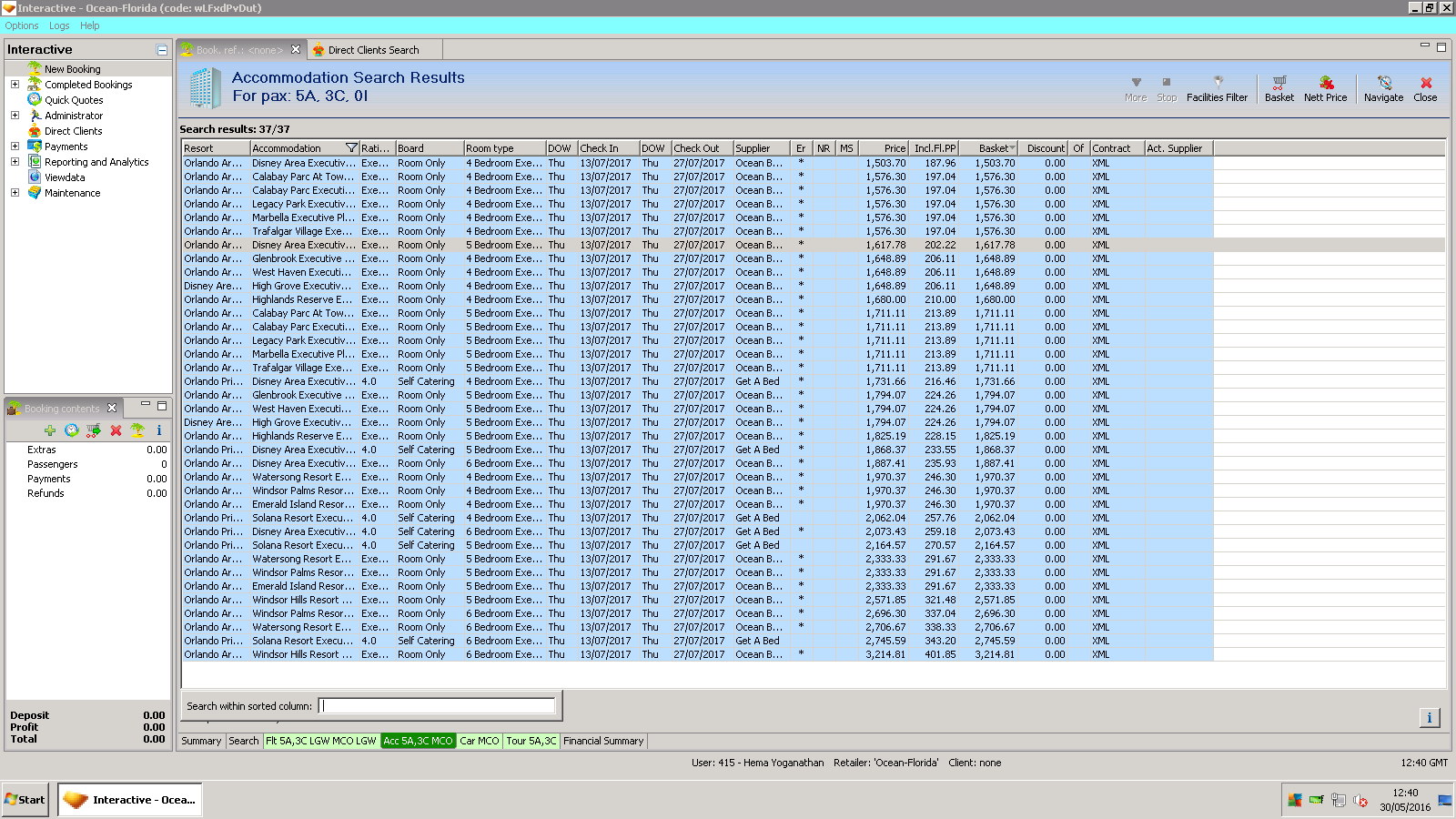
Task: Expand the Payments tree node
Action: (x=15, y=147)
